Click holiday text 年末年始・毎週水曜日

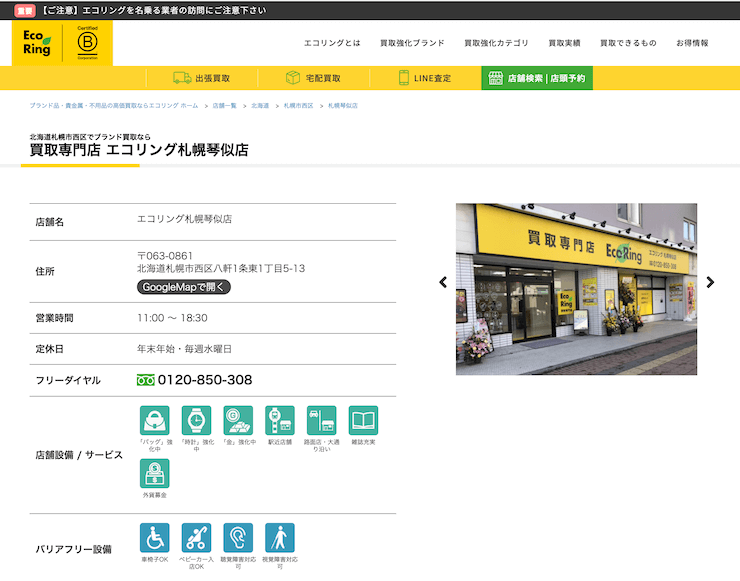[184, 349]
